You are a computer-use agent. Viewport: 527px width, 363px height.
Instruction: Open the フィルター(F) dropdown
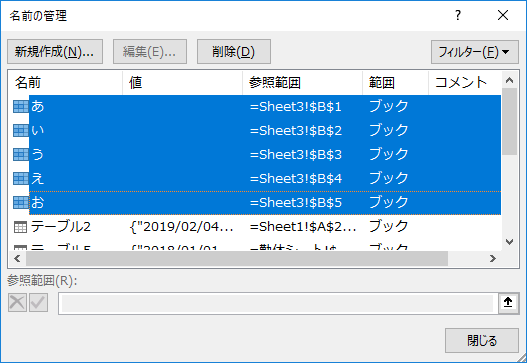click(475, 52)
